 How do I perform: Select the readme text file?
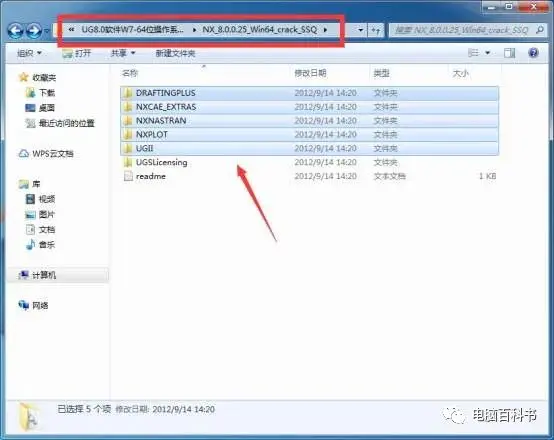click(x=310, y=176)
